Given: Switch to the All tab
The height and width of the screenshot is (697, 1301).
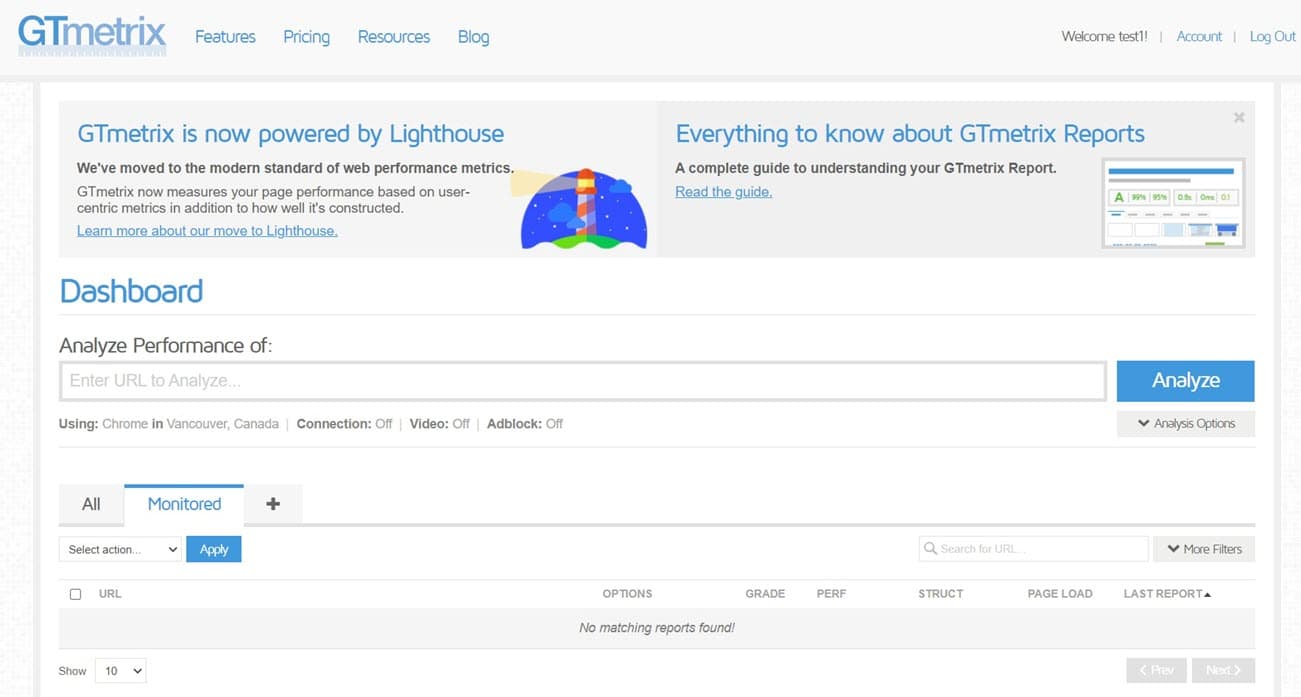Looking at the screenshot, I should pos(91,504).
